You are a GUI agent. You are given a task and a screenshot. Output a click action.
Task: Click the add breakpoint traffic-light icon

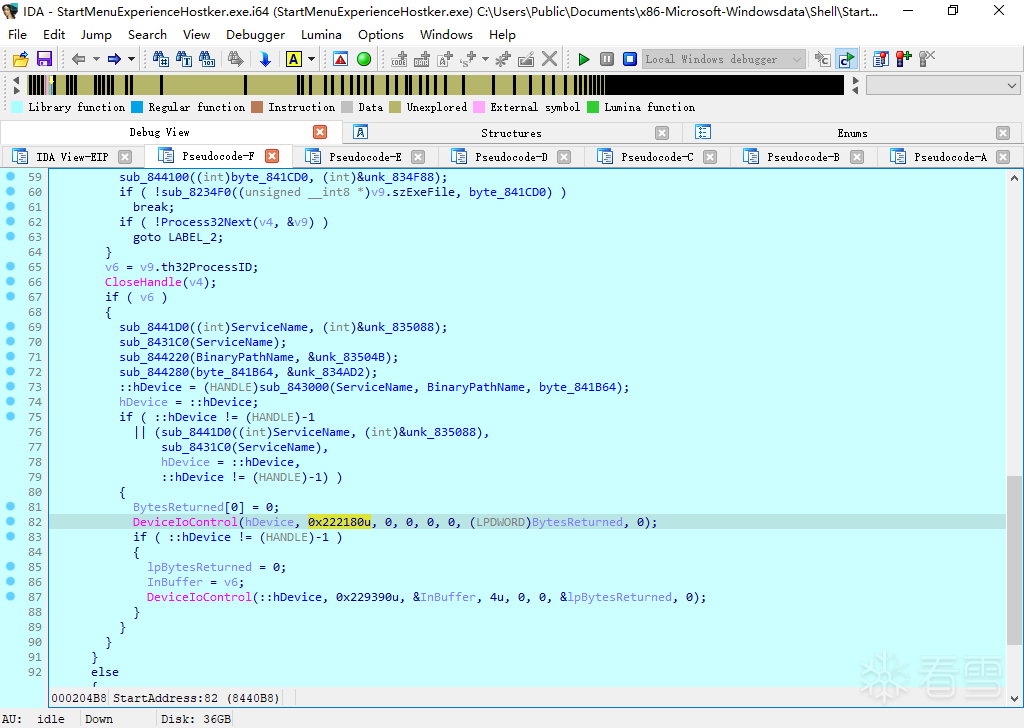coord(903,60)
